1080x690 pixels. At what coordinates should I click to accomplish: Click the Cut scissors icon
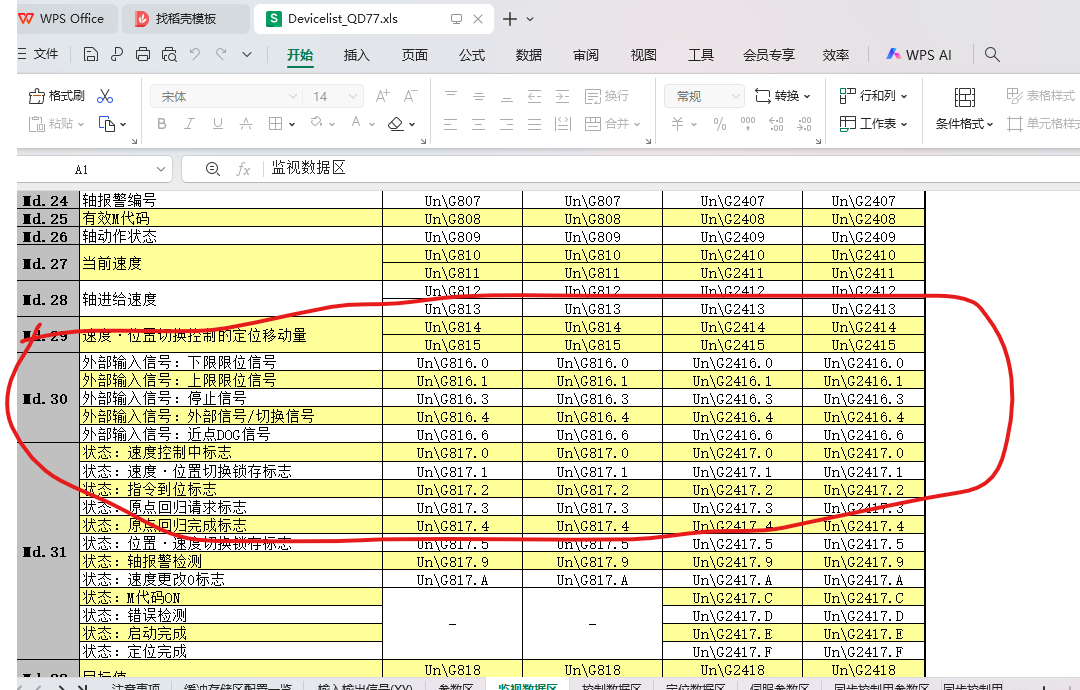point(105,96)
